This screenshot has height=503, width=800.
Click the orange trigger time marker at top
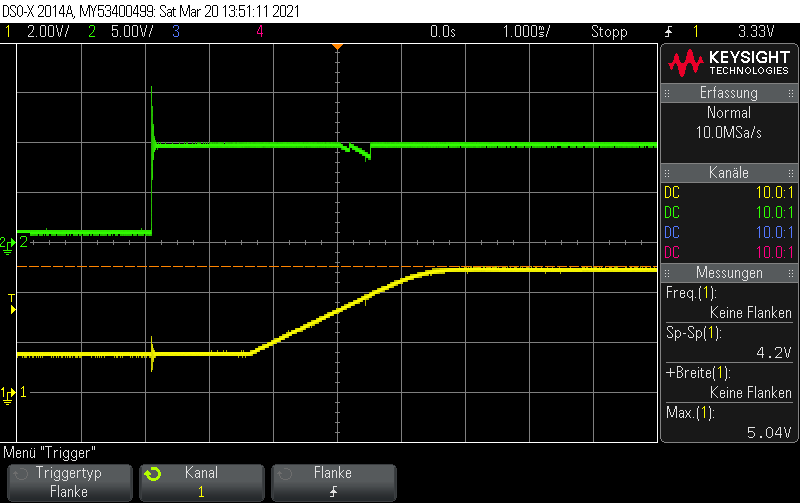pos(337,47)
